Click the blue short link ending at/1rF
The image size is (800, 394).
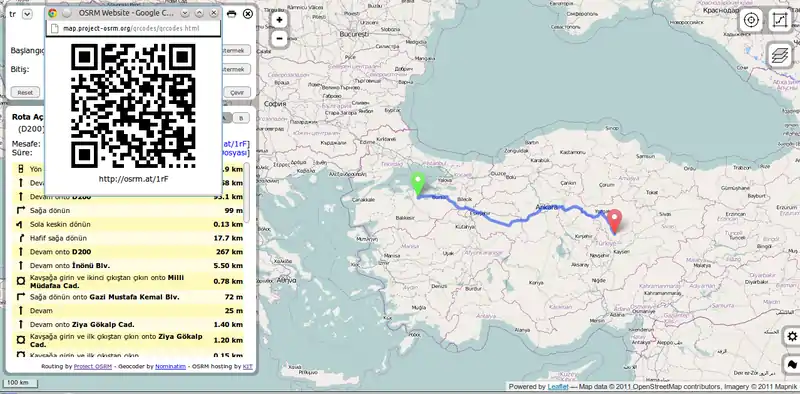click(235, 144)
